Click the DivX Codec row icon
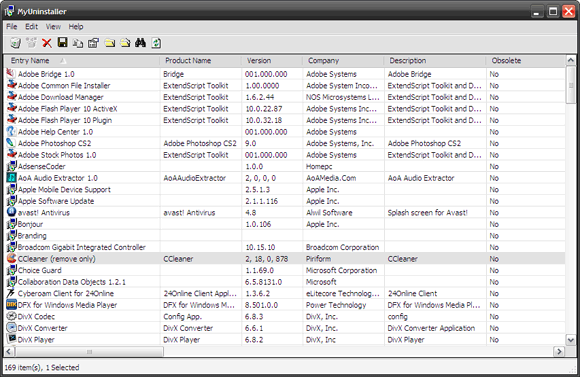This screenshot has height=377, width=580. [11, 316]
